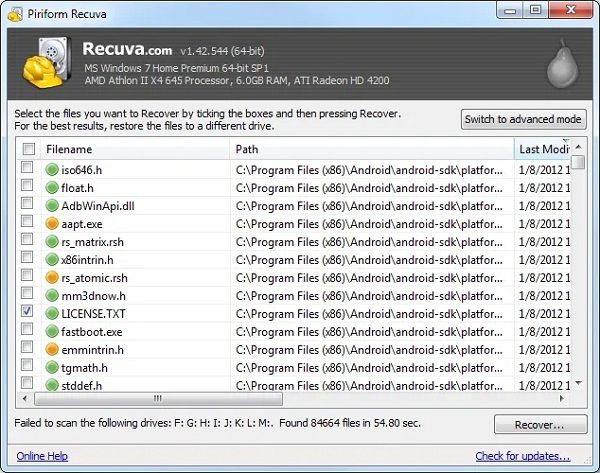
Task: Click the orange status dot for emmintrin.h
Action: pyautogui.click(x=52, y=349)
